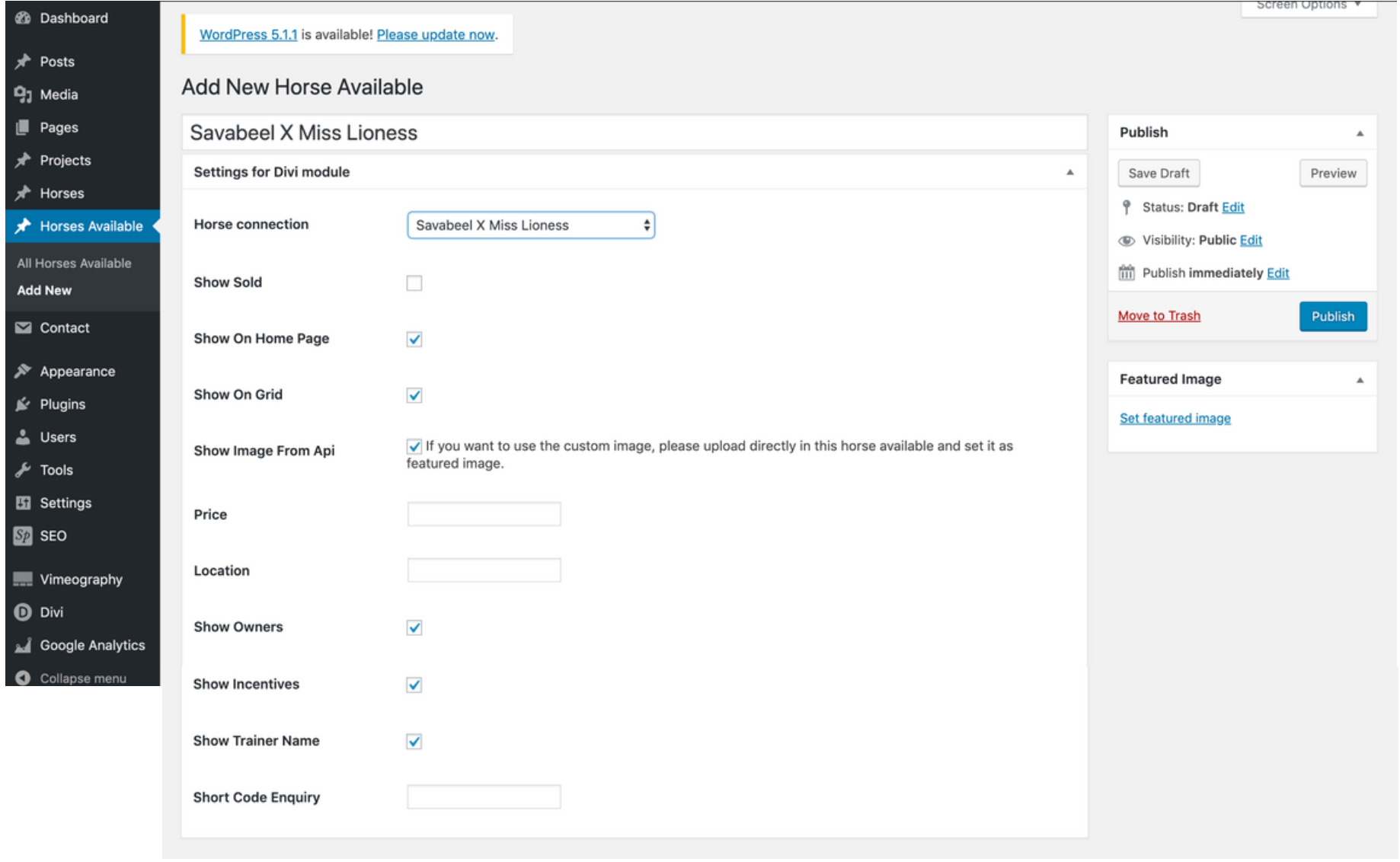Enable the Show Sold checkbox
This screenshot has height=862, width=1400.
(x=414, y=283)
